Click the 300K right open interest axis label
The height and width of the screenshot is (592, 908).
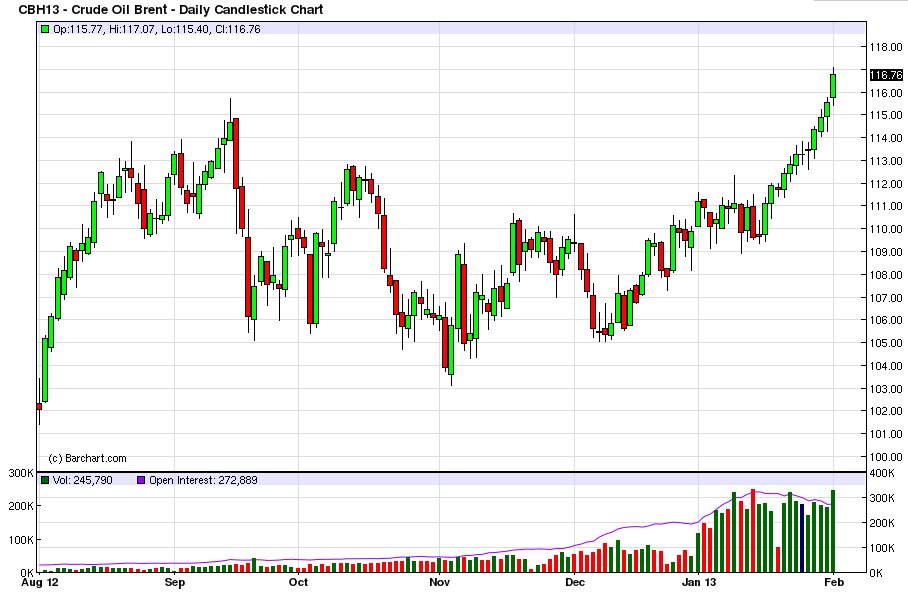click(x=882, y=498)
